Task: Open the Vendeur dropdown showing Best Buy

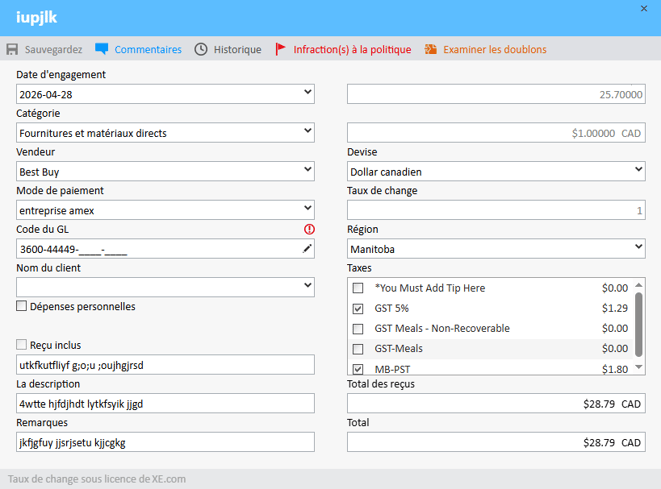Action: pos(307,171)
